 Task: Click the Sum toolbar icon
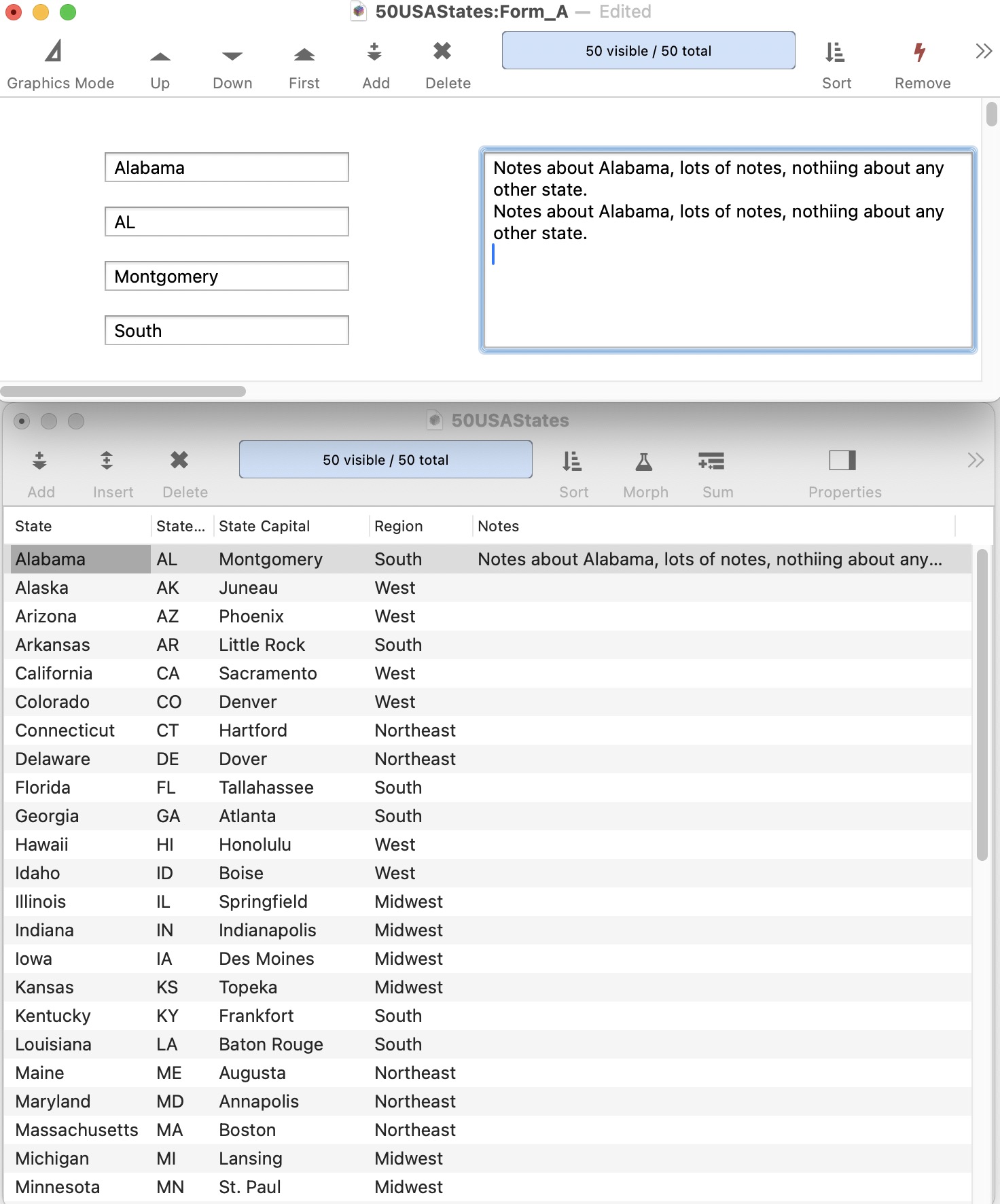click(711, 461)
